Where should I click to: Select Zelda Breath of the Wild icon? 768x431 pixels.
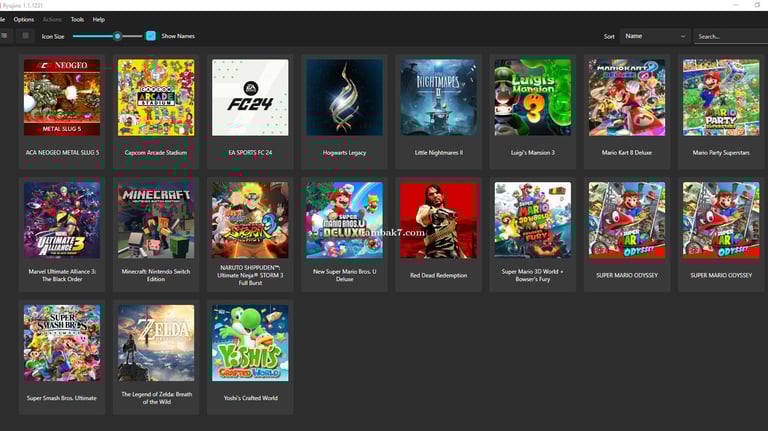[x=156, y=343]
